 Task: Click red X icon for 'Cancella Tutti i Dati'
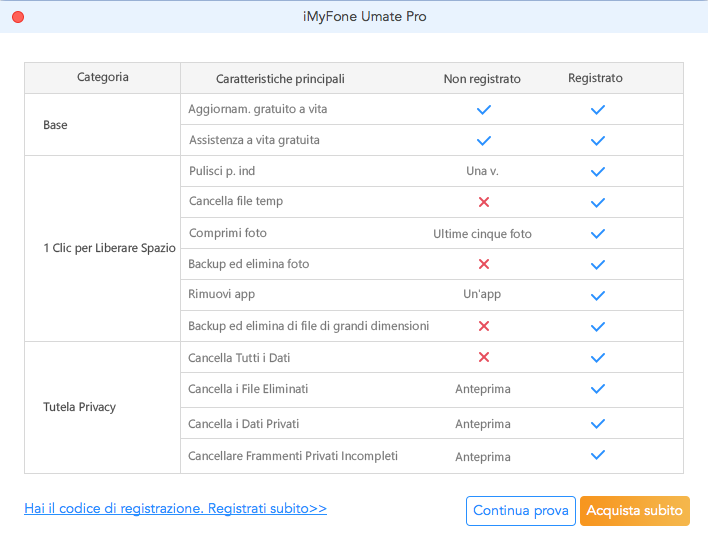tap(483, 357)
